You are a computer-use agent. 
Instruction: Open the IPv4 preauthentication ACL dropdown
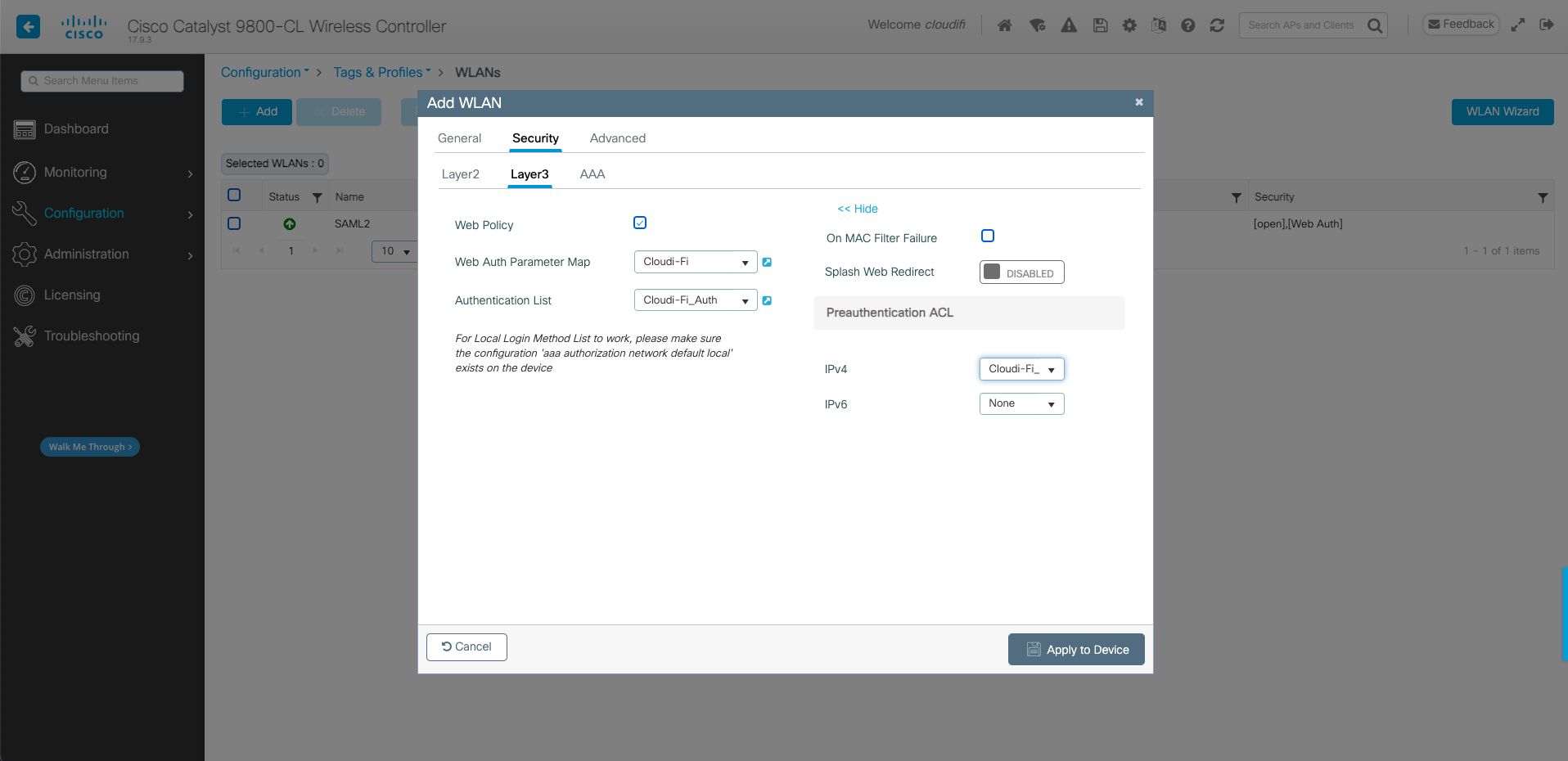point(1021,369)
